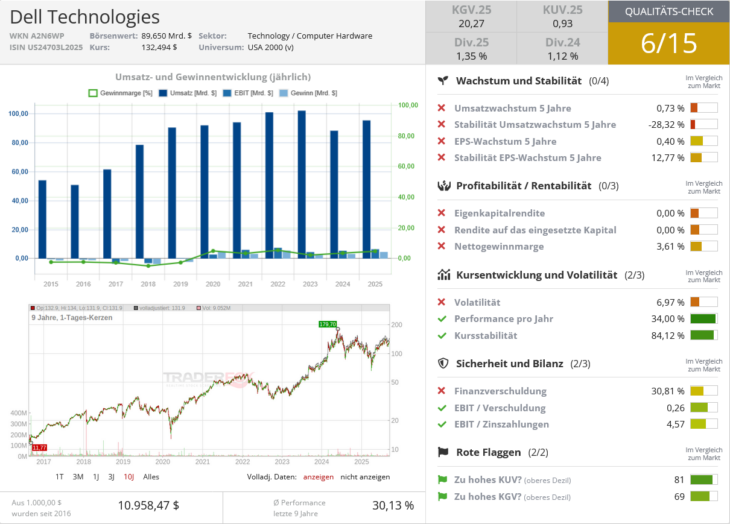730x524 pixels.
Task: Click the red X next to Nettogewinnmarge
Action: click(441, 246)
